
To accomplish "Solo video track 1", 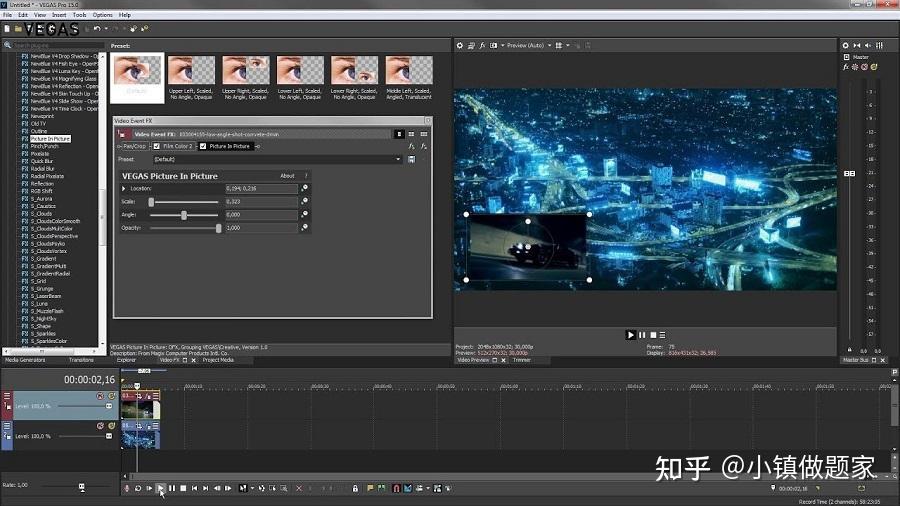I will click(x=112, y=396).
